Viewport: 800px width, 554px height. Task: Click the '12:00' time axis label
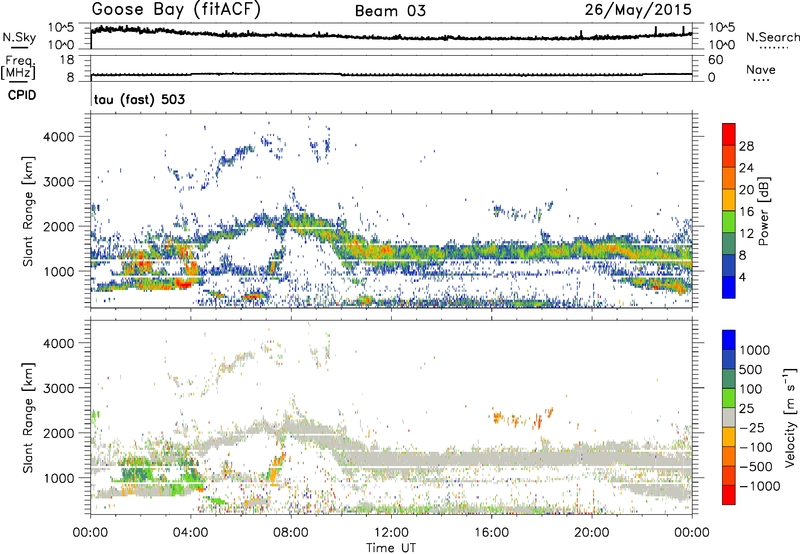(x=391, y=533)
